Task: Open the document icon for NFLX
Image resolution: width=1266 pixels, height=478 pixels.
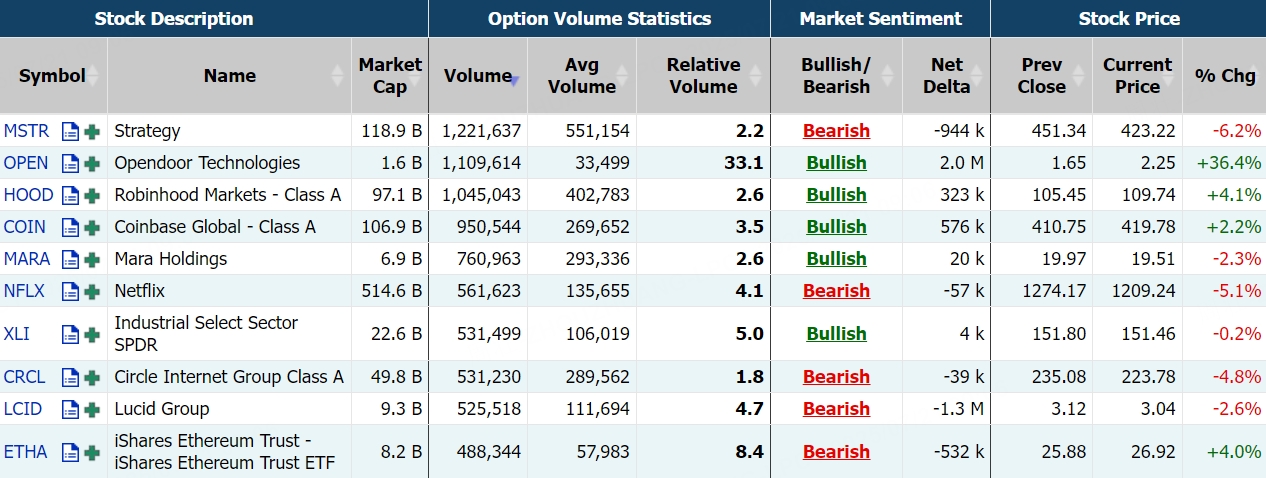Action: [x=70, y=292]
